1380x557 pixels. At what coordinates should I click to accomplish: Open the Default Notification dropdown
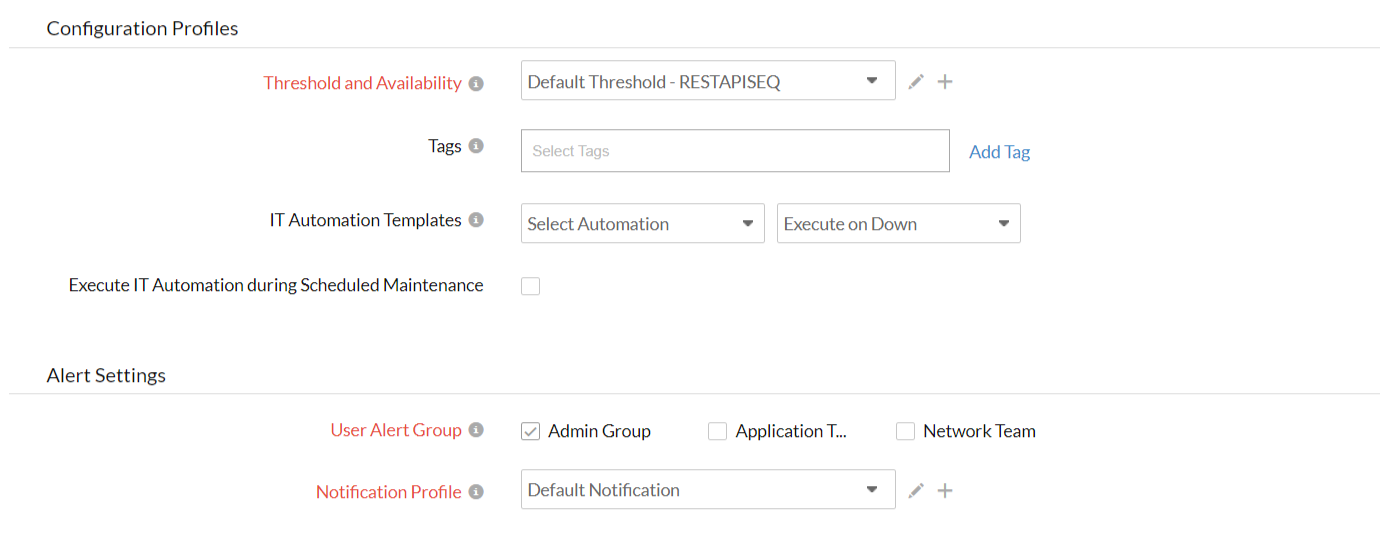pyautogui.click(x=707, y=490)
